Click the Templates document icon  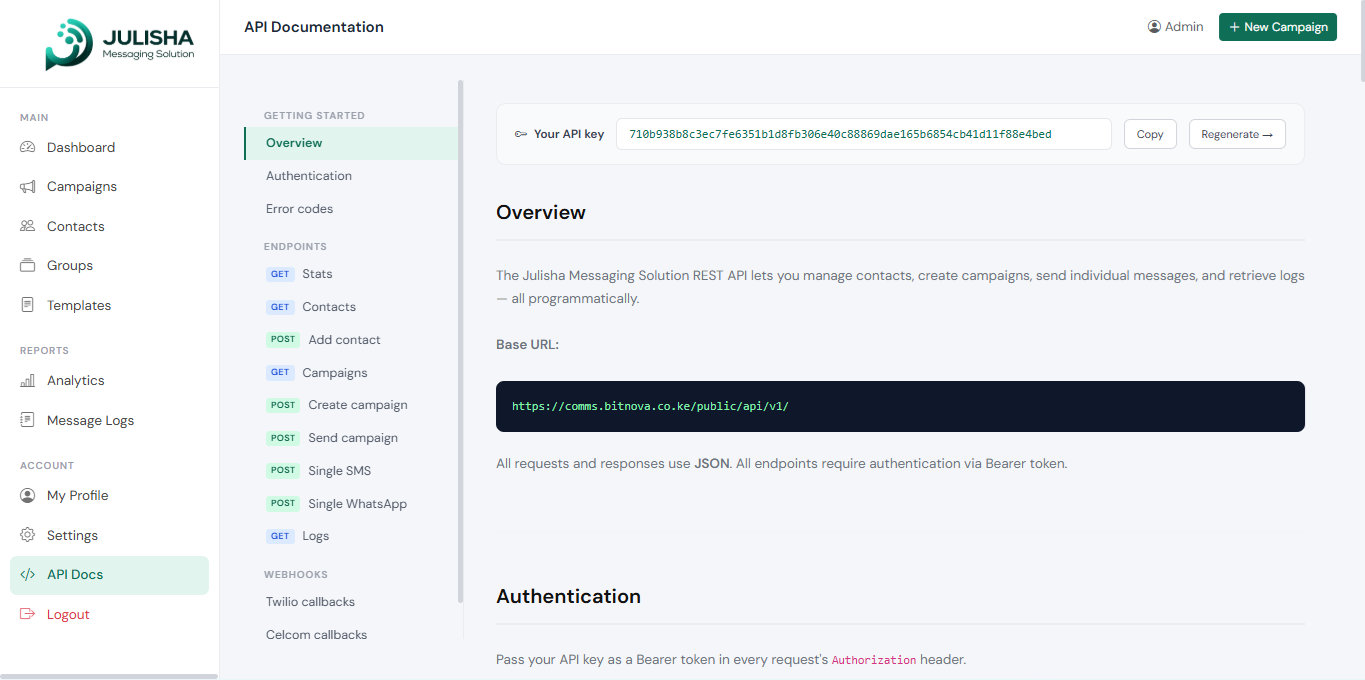tap(28, 305)
